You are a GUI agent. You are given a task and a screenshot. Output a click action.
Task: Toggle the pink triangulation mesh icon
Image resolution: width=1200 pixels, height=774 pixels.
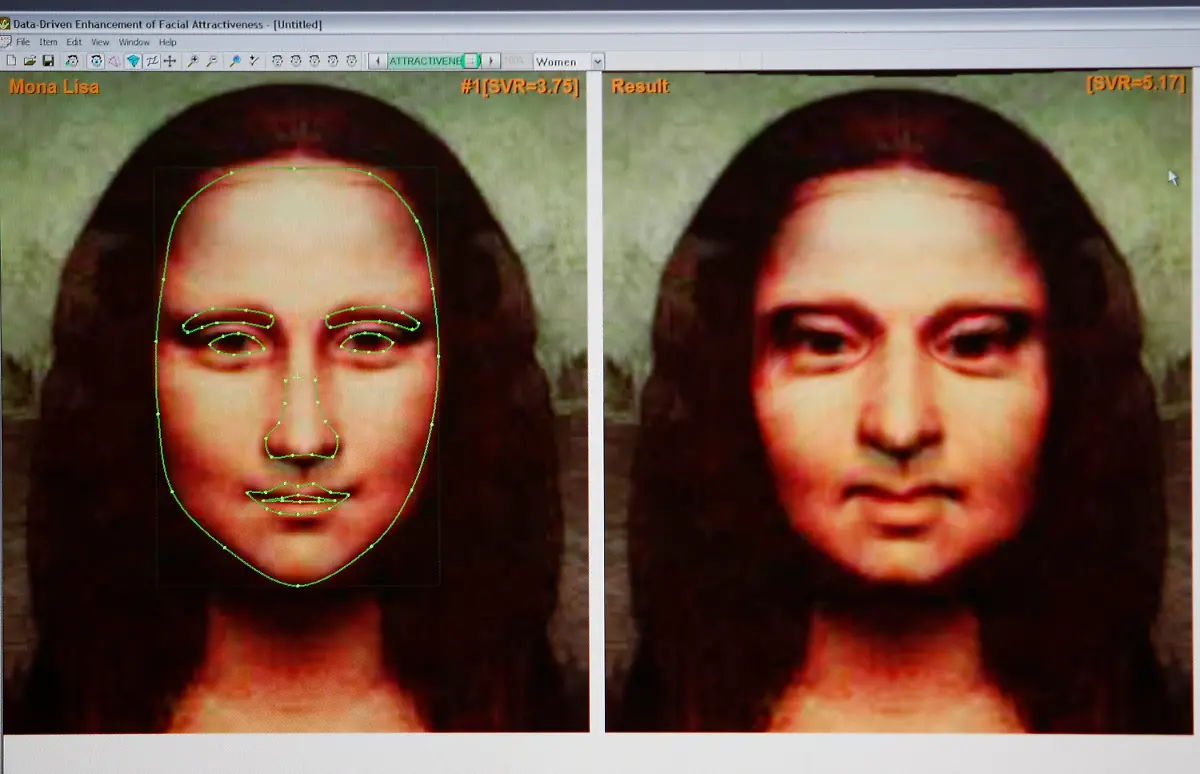point(115,61)
